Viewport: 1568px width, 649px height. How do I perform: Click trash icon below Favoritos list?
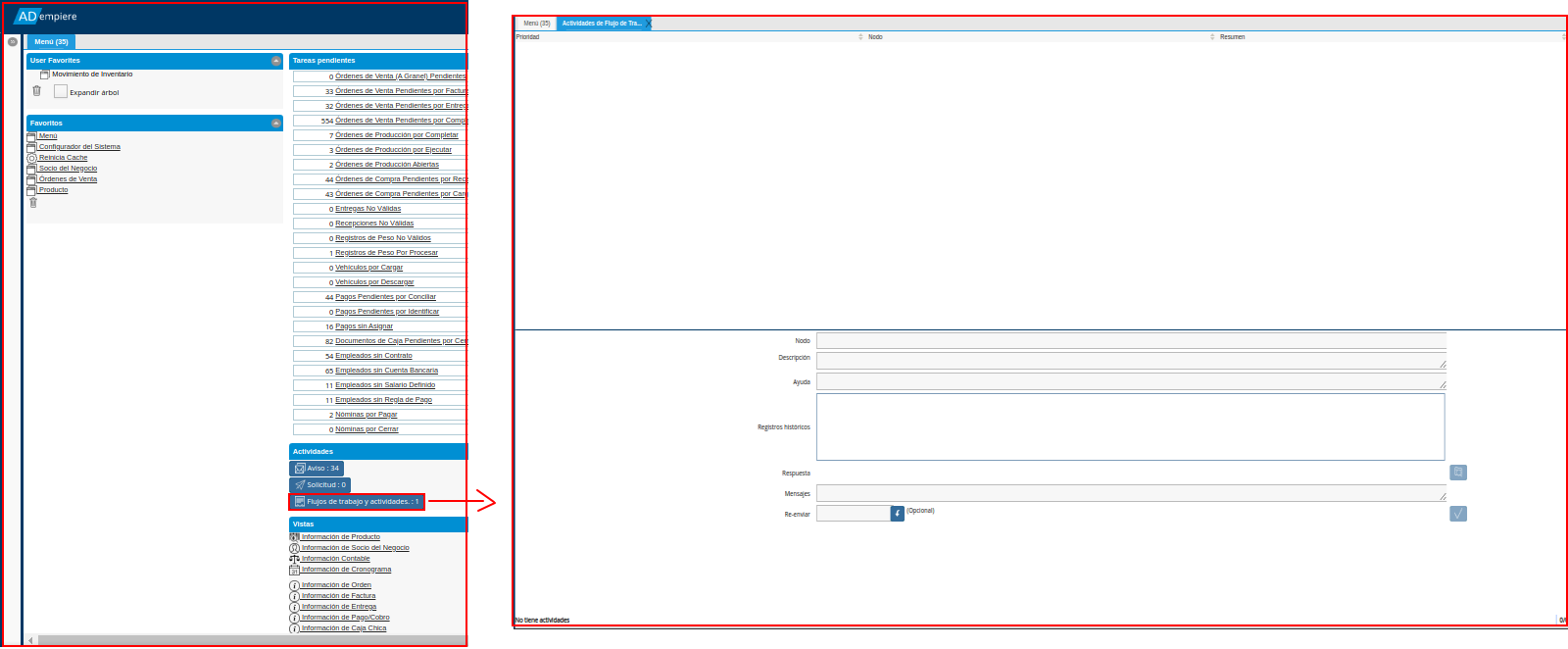coord(33,202)
